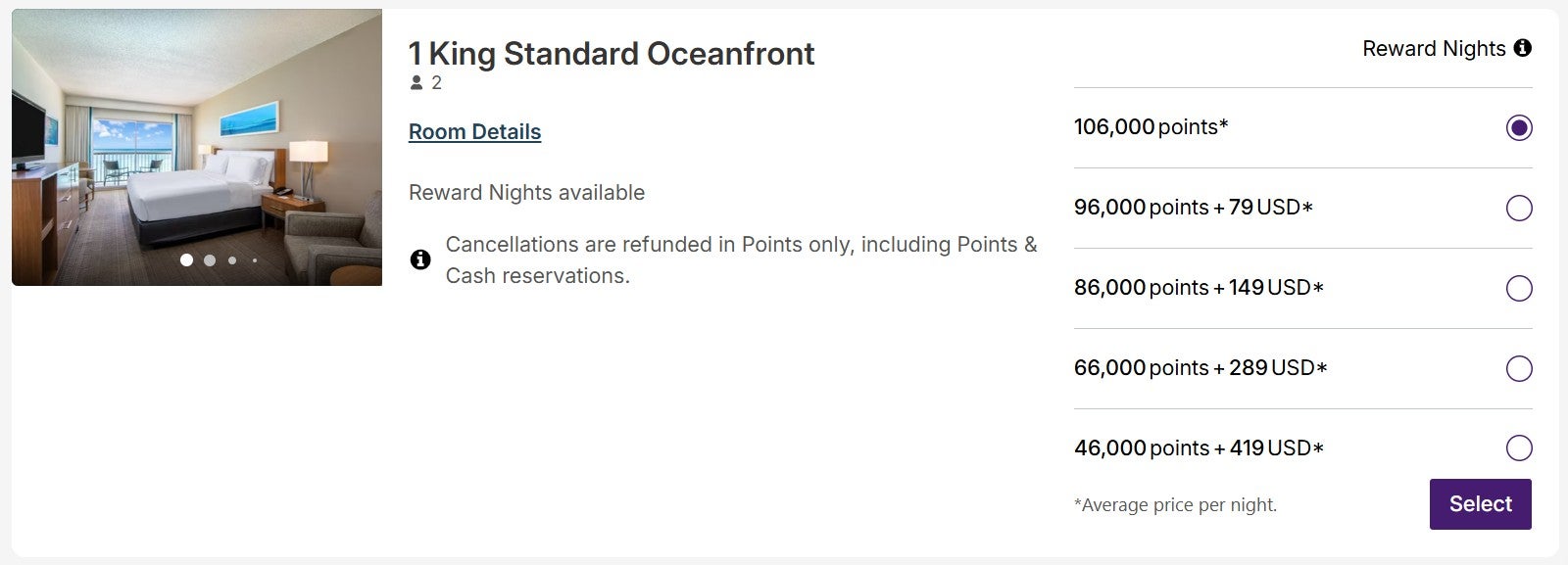Click the Reward Nights header label
The height and width of the screenshot is (565, 1568).
pos(1434,48)
